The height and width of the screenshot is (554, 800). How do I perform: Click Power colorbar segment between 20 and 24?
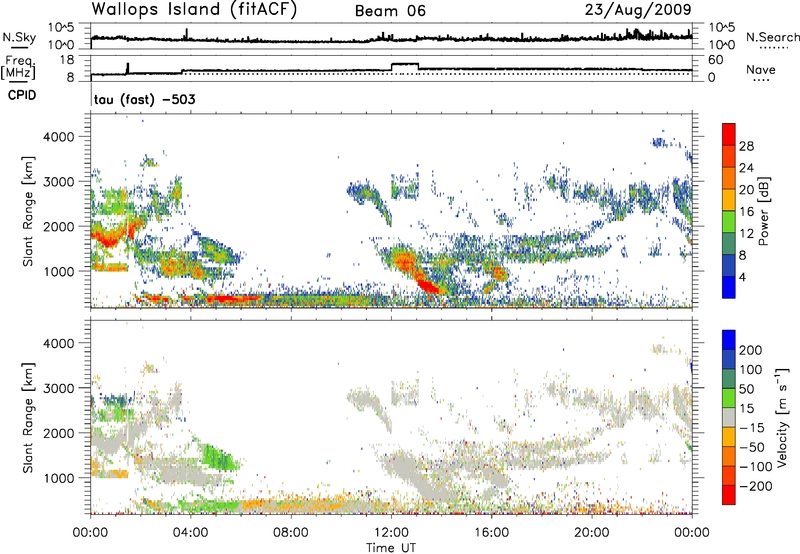tap(729, 178)
